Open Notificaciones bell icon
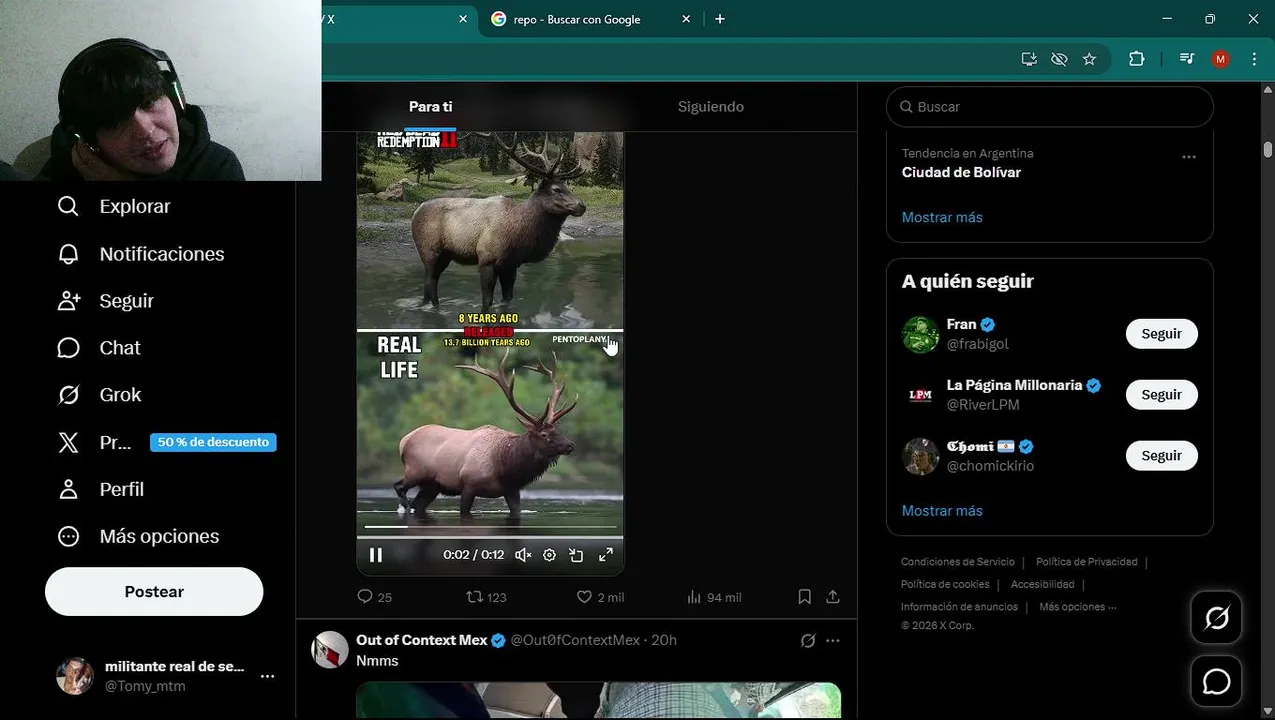 point(68,254)
